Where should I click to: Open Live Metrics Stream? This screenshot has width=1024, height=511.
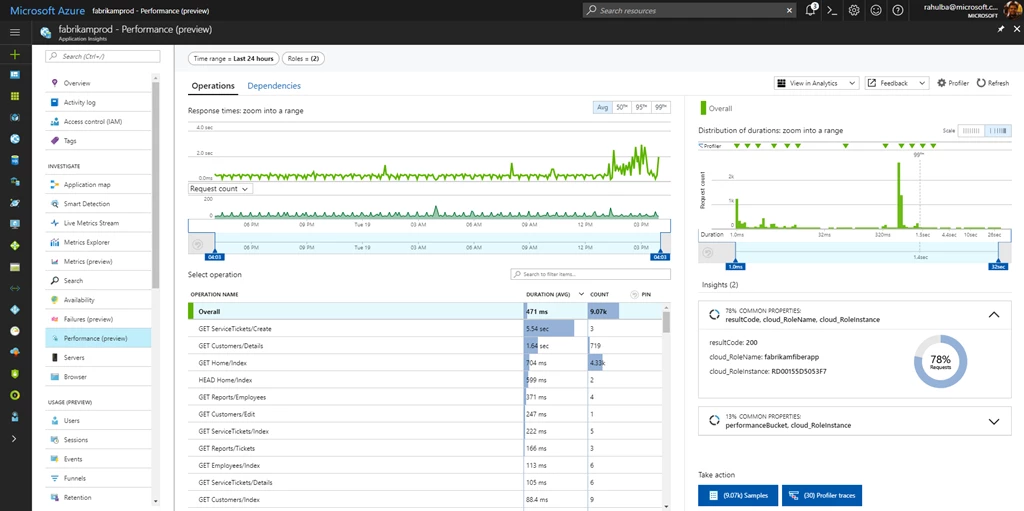[98, 223]
